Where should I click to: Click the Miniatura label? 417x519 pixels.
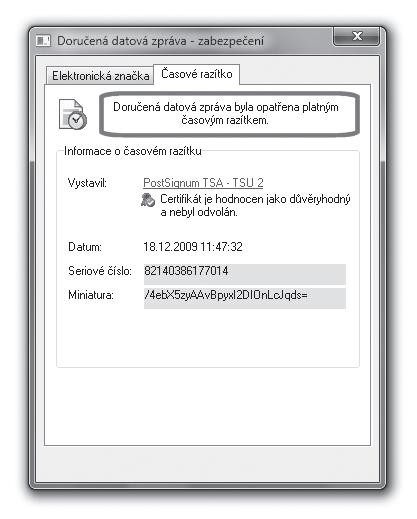click(91, 295)
